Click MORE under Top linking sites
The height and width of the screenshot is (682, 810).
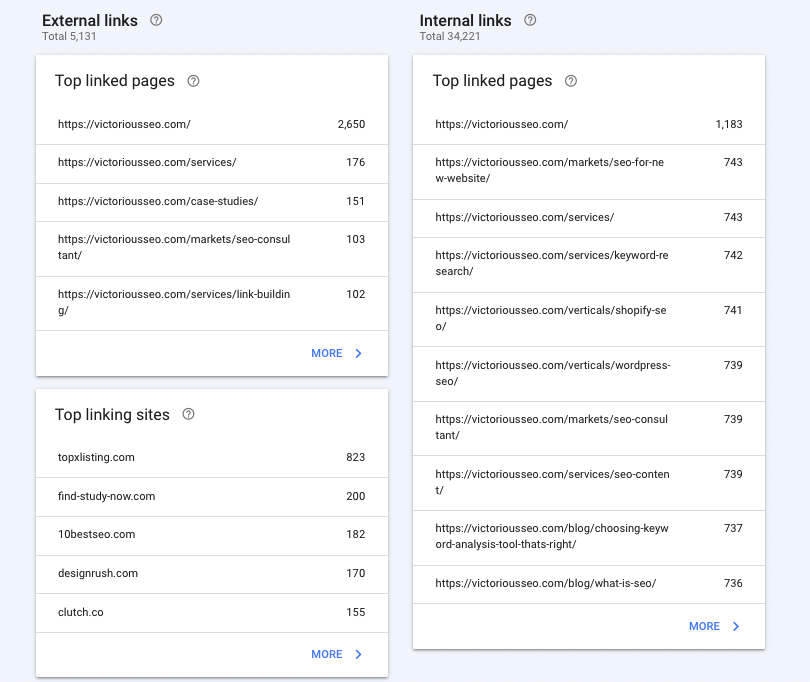click(326, 655)
